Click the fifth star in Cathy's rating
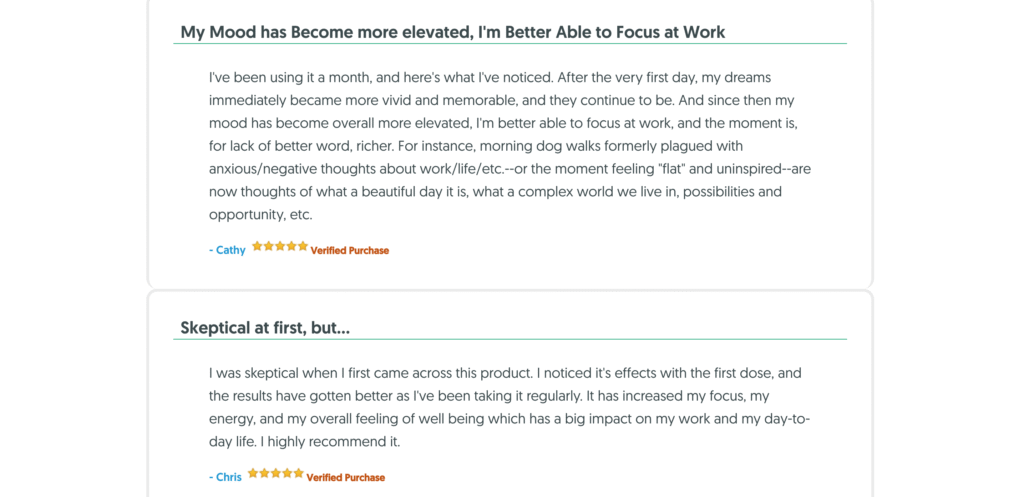 click(x=302, y=246)
